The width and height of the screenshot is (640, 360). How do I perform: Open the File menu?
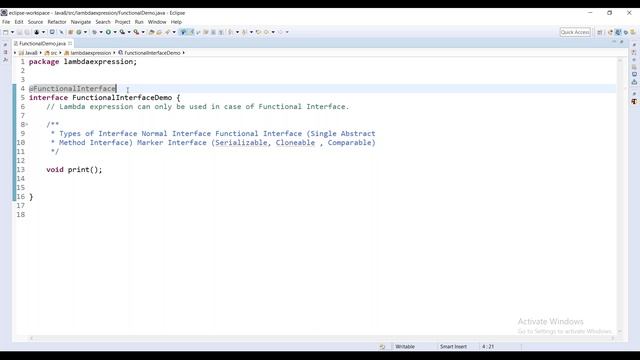[6, 22]
